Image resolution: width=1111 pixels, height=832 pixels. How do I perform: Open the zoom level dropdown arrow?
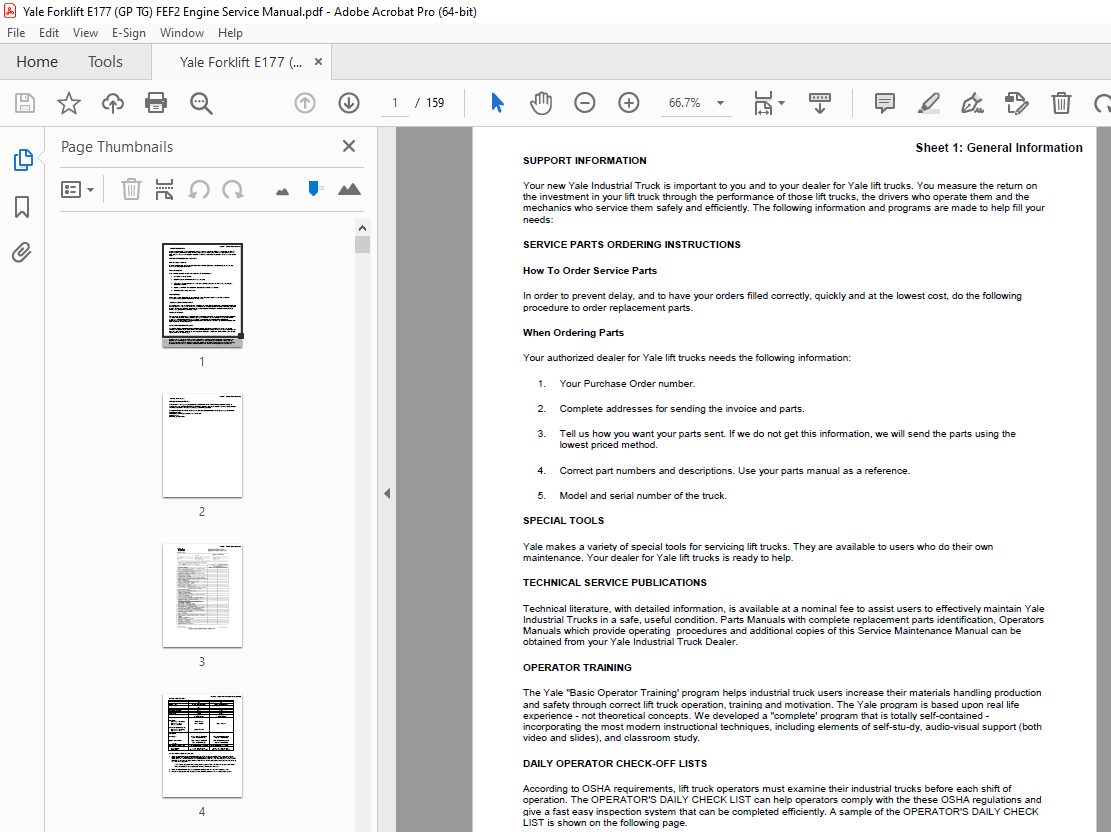click(x=721, y=103)
